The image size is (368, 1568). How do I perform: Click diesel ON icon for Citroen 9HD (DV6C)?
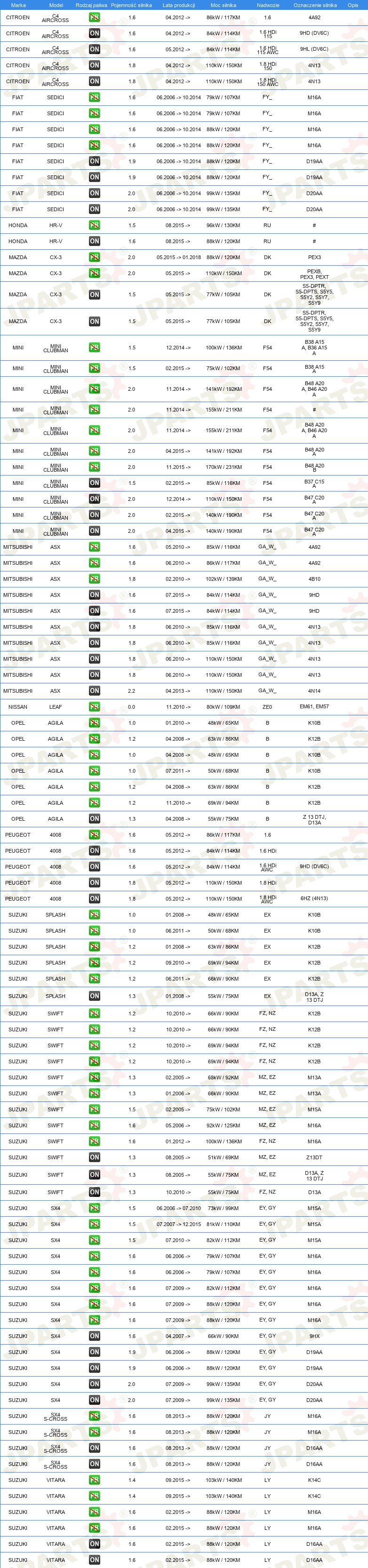point(95,33)
